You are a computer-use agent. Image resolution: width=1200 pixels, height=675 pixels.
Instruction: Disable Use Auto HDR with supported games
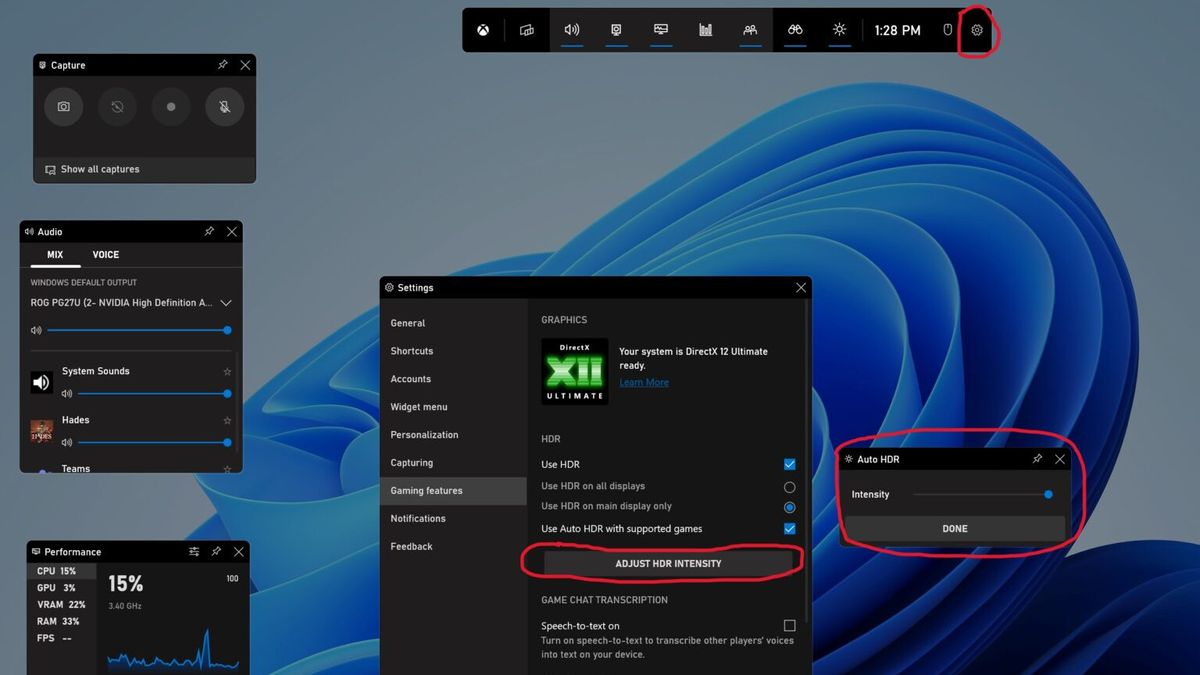tap(789, 528)
